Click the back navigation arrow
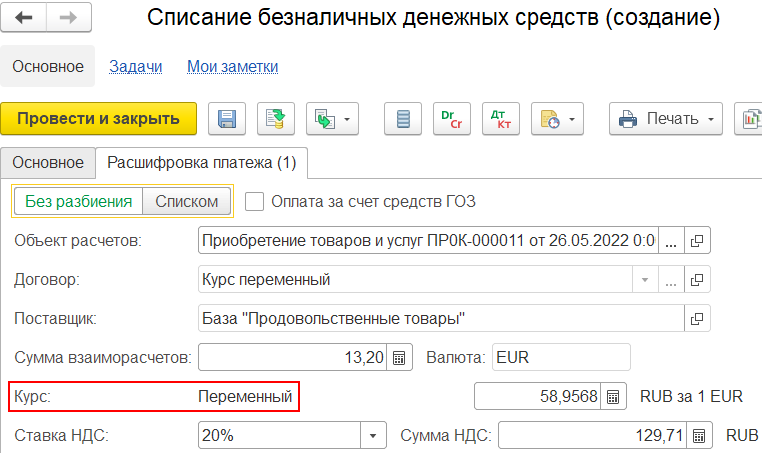The image size is (762, 453). point(24,18)
